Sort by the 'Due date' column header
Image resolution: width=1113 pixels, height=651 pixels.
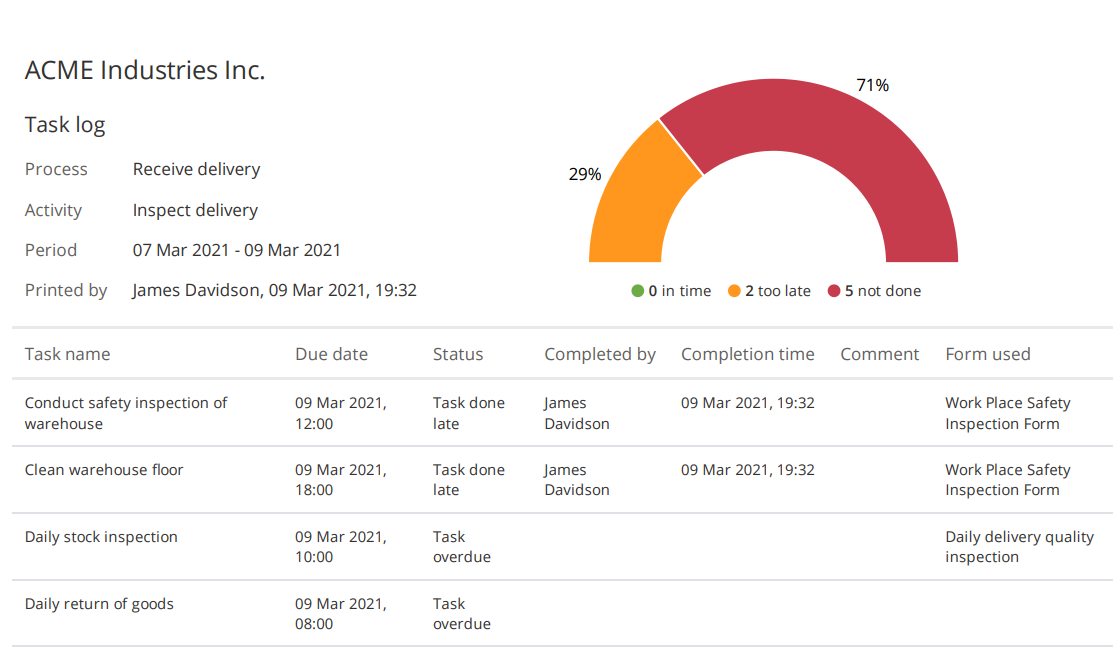(331, 354)
